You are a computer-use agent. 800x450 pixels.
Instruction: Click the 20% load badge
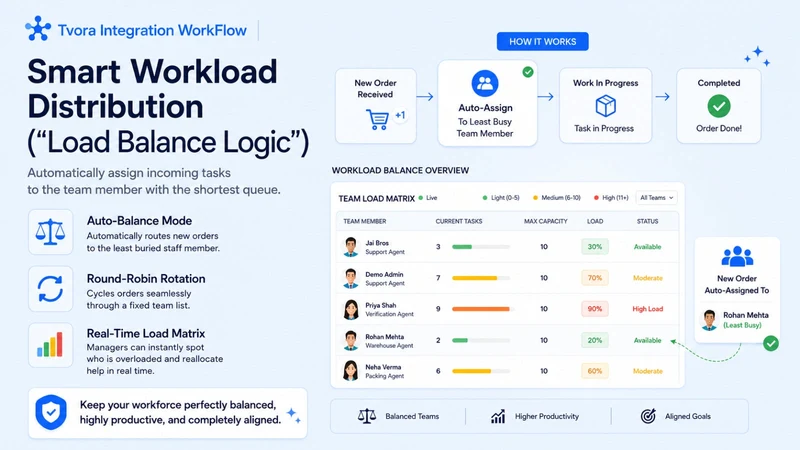coord(595,340)
